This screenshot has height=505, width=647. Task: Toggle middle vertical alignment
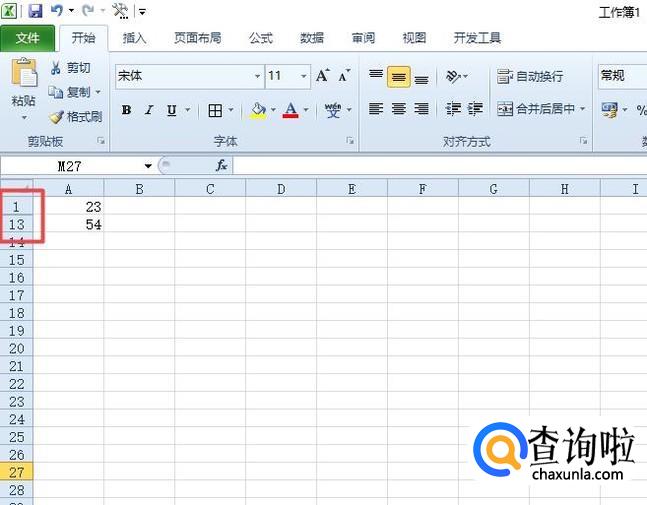(399, 77)
